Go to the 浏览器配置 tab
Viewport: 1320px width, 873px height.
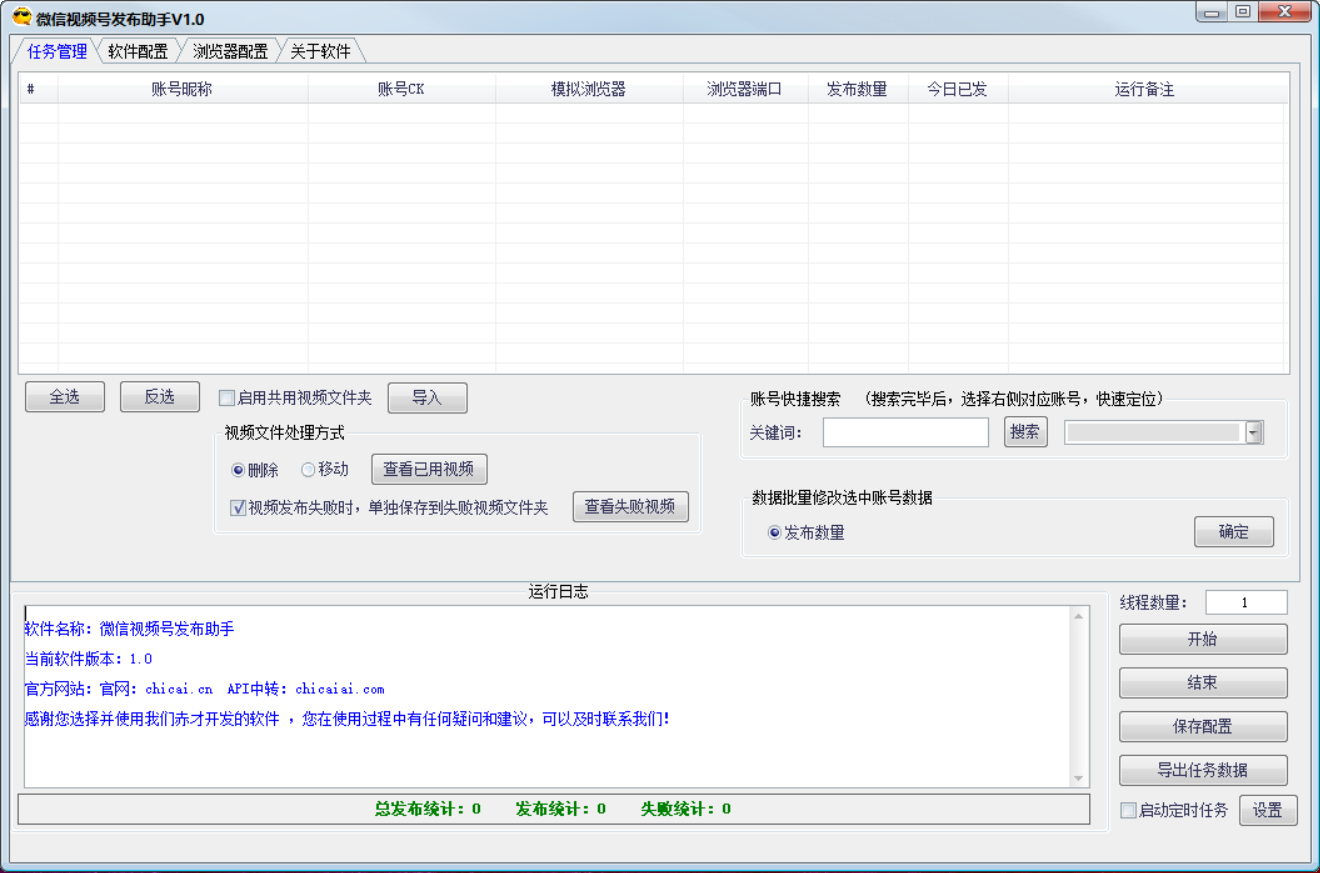(x=230, y=52)
